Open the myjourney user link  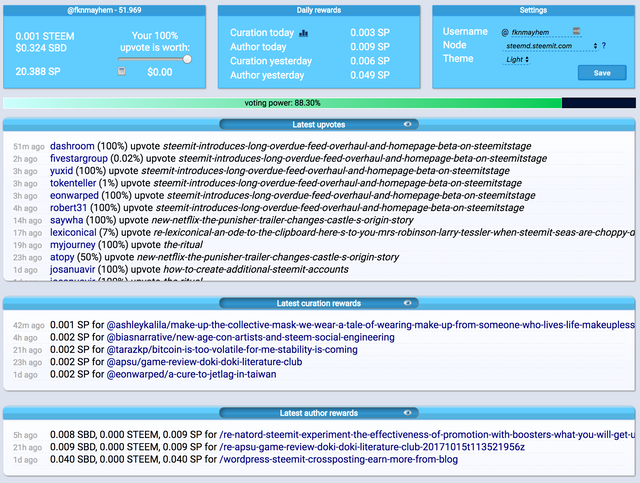pyautogui.click(x=73, y=245)
